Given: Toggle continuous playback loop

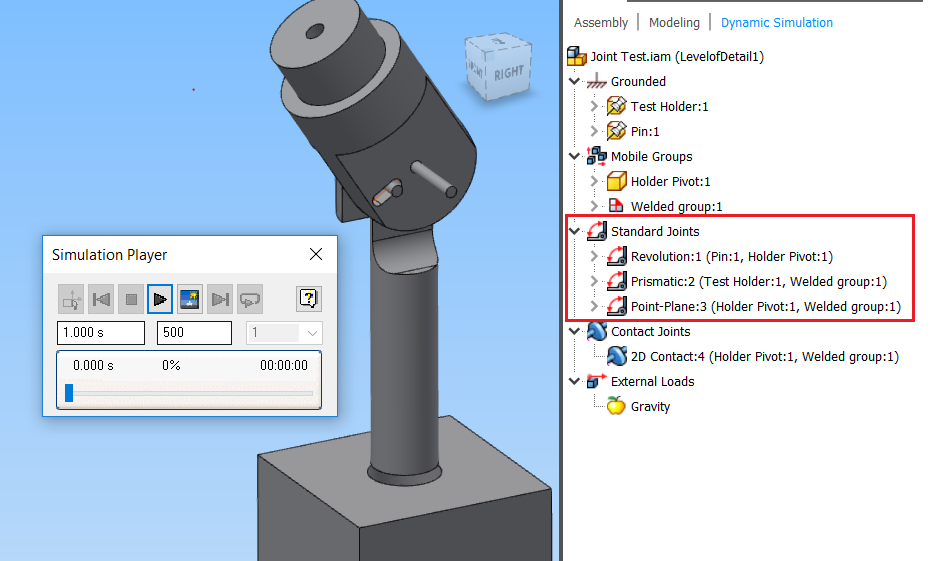Looking at the screenshot, I should [x=250, y=299].
